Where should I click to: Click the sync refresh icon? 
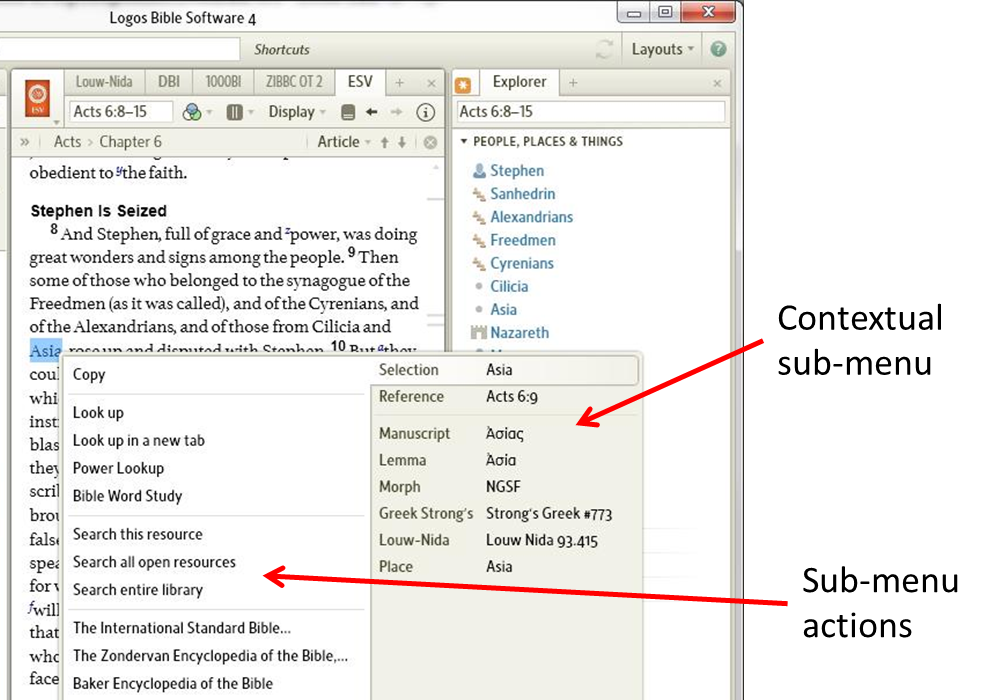pos(604,49)
